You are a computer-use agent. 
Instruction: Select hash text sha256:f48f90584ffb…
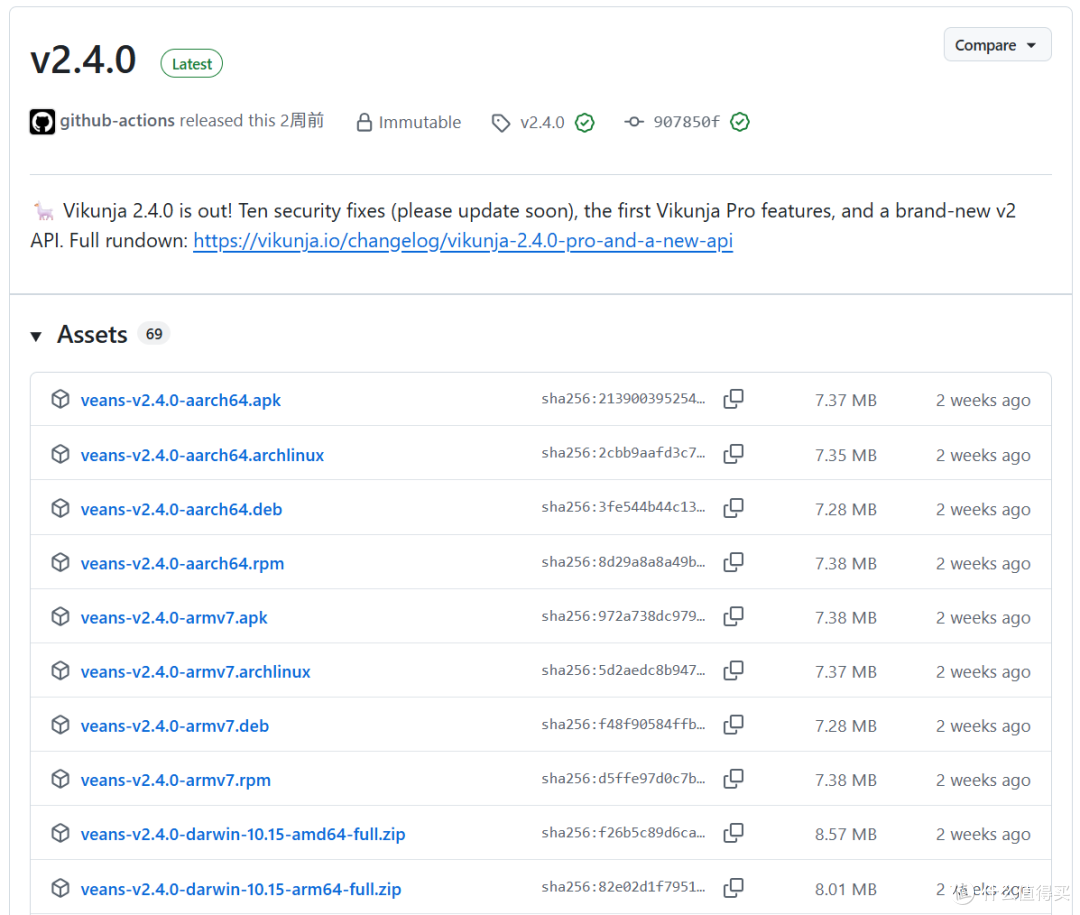click(x=623, y=724)
